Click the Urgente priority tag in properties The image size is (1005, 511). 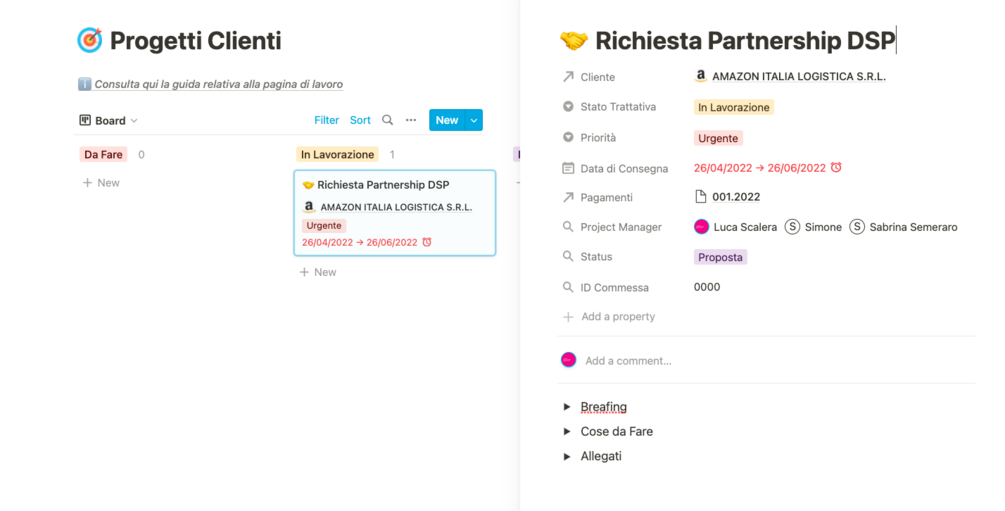pos(718,138)
